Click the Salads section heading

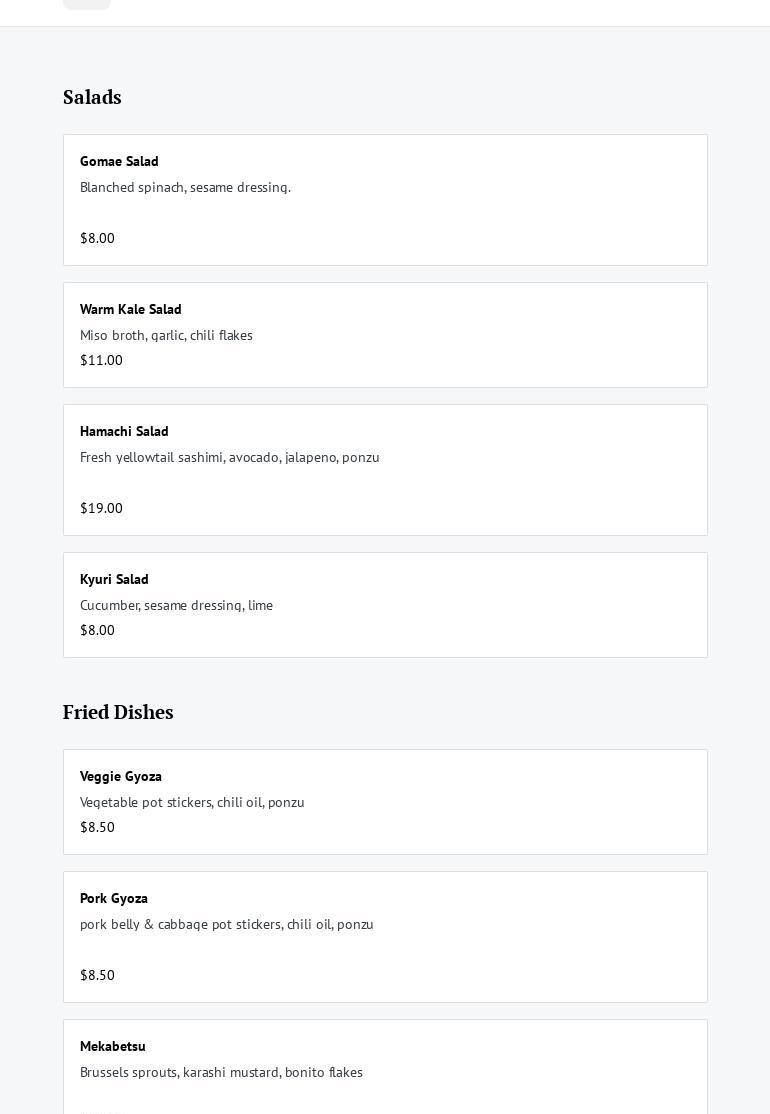coord(92,97)
